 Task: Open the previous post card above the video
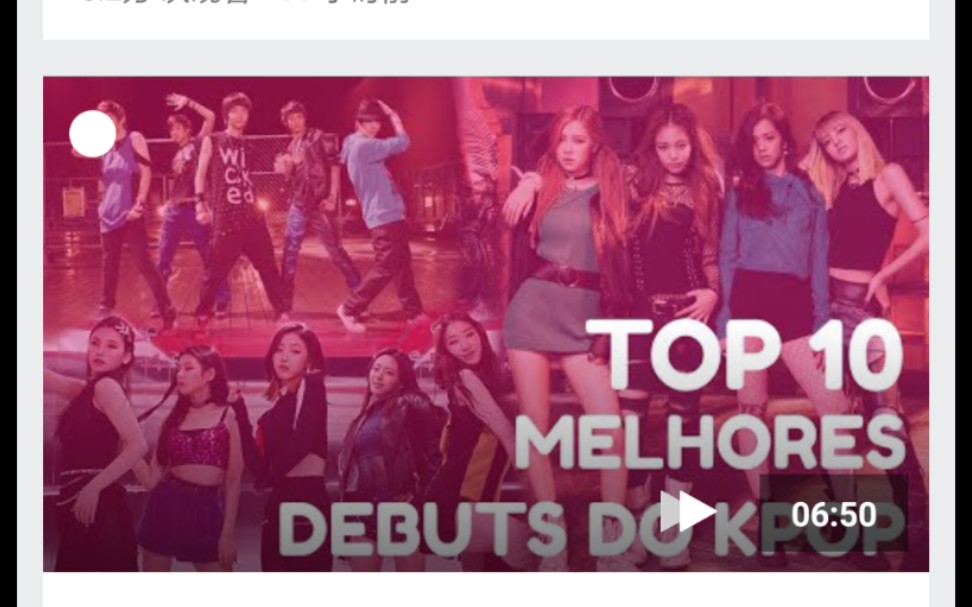pyautogui.click(x=485, y=20)
